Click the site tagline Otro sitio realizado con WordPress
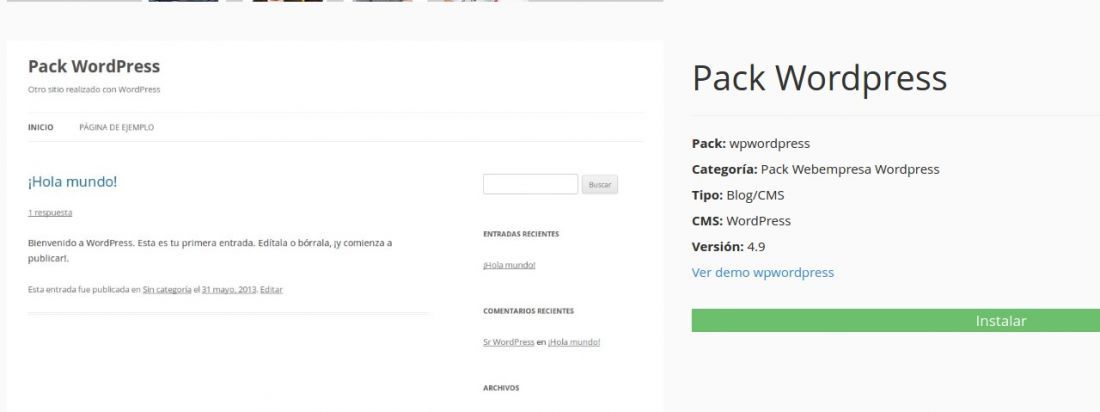The image size is (1100, 412). tap(94, 90)
